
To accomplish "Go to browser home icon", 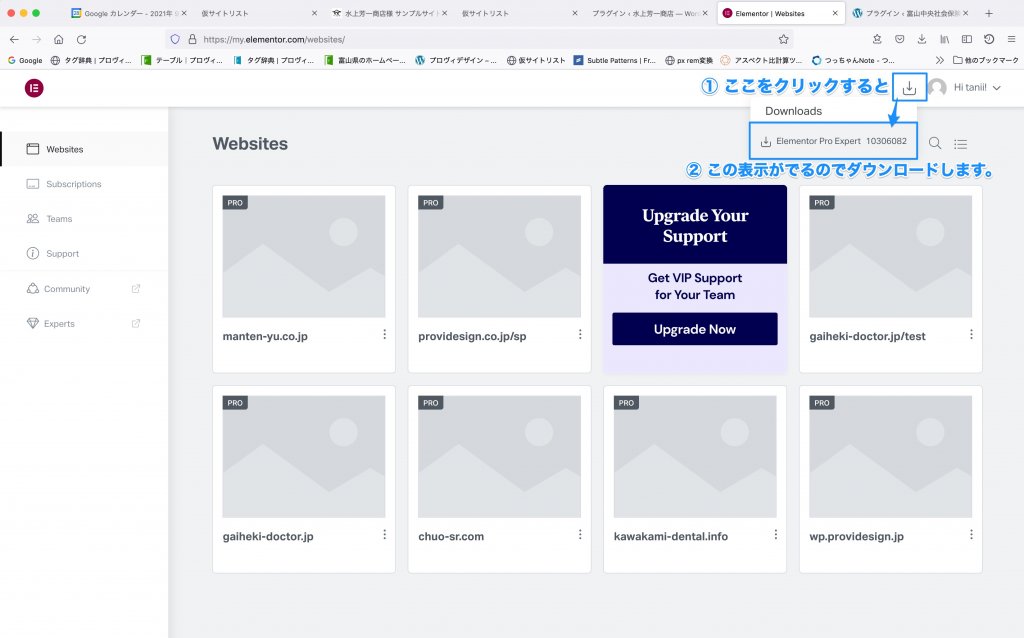I will pyautogui.click(x=58, y=39).
